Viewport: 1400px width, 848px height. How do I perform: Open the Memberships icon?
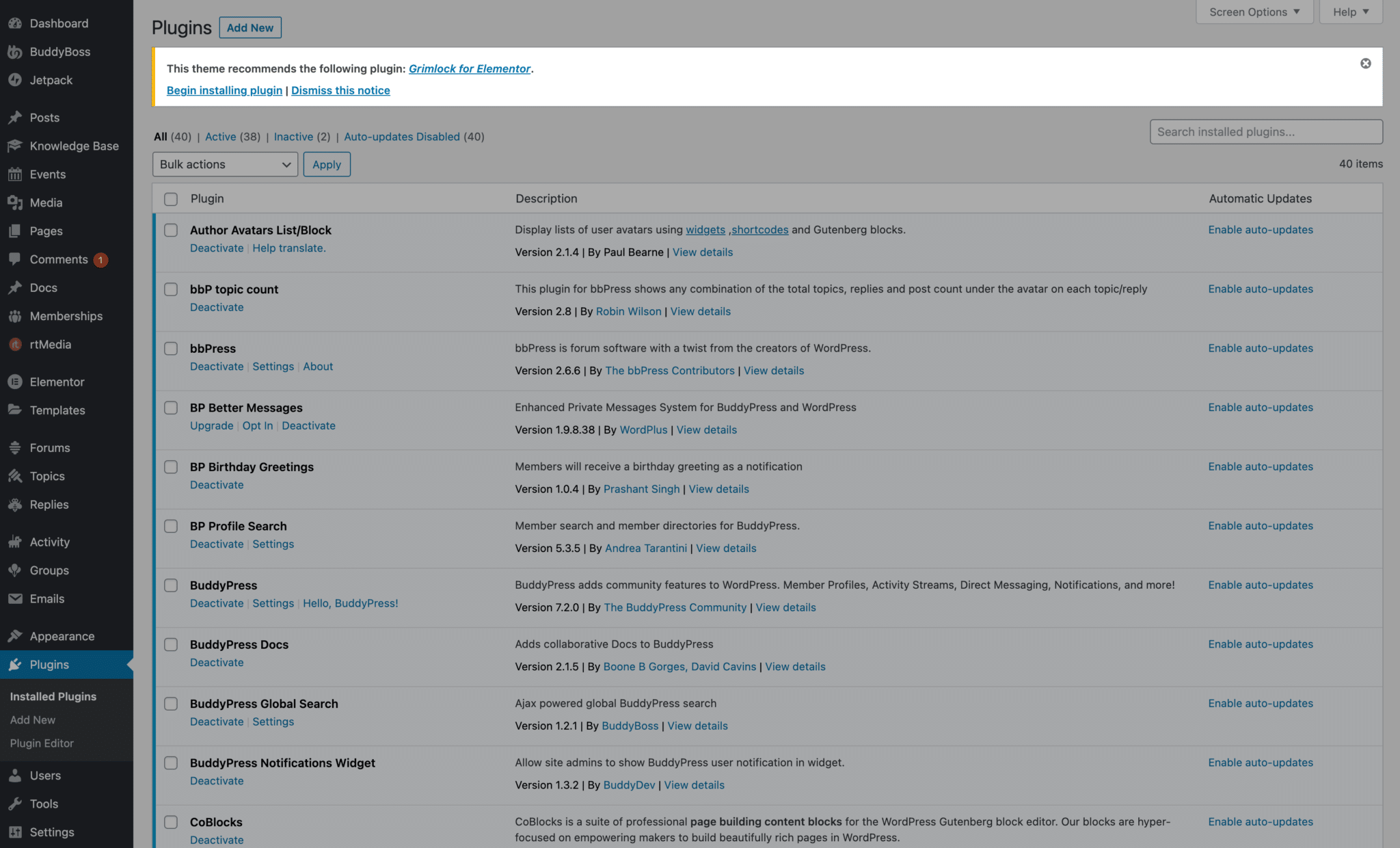point(15,316)
